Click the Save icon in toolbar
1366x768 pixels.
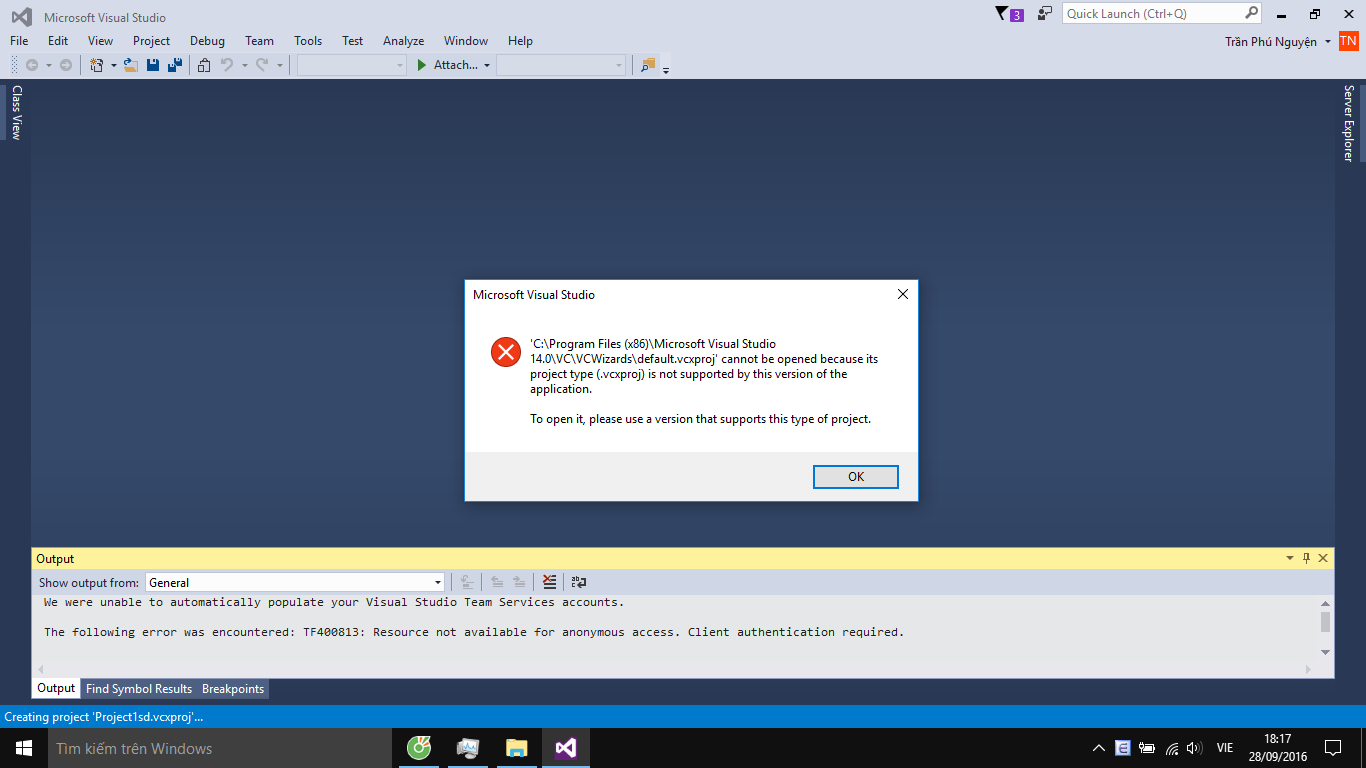coord(153,65)
